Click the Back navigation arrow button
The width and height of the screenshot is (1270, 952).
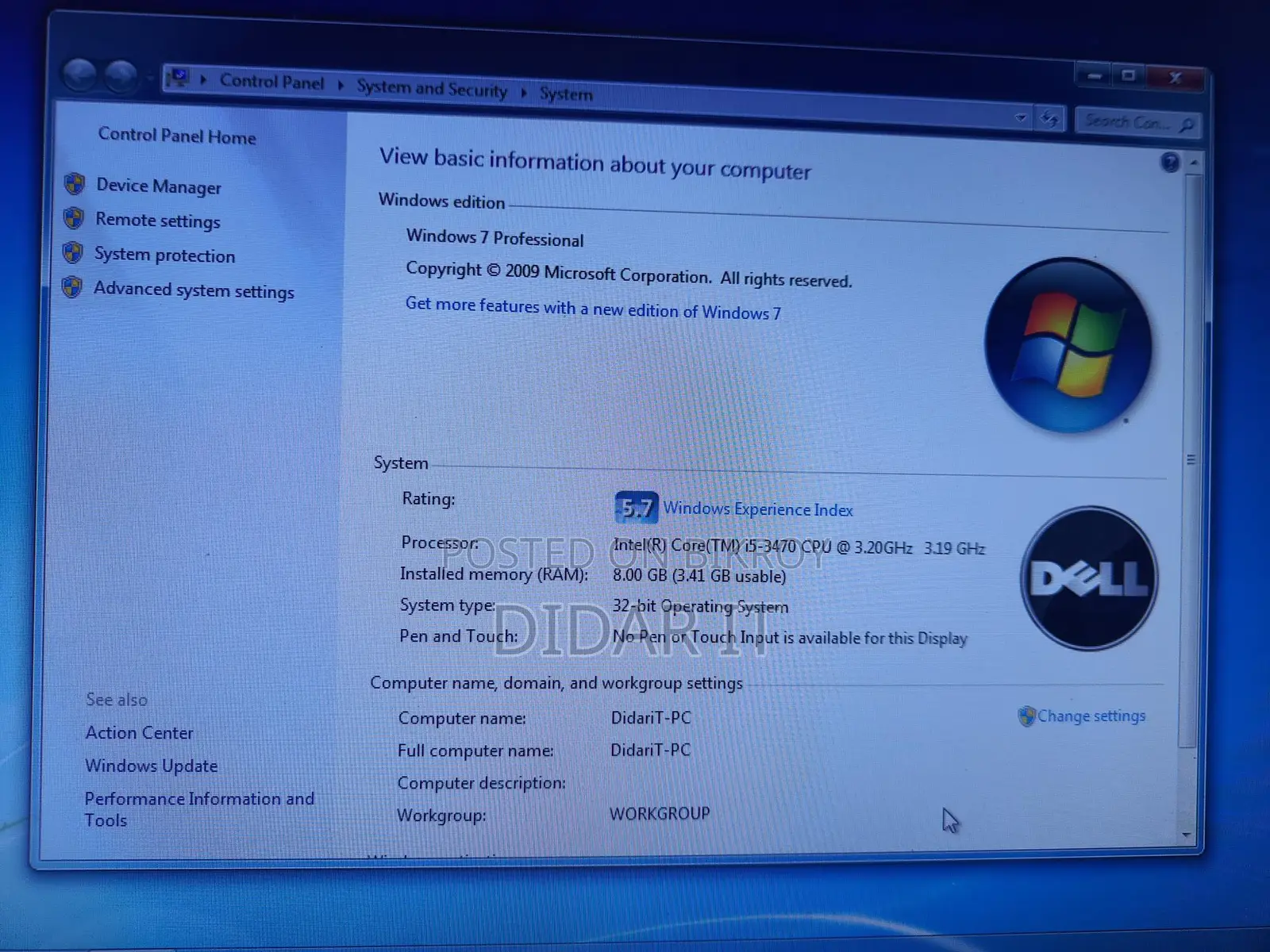(x=79, y=75)
